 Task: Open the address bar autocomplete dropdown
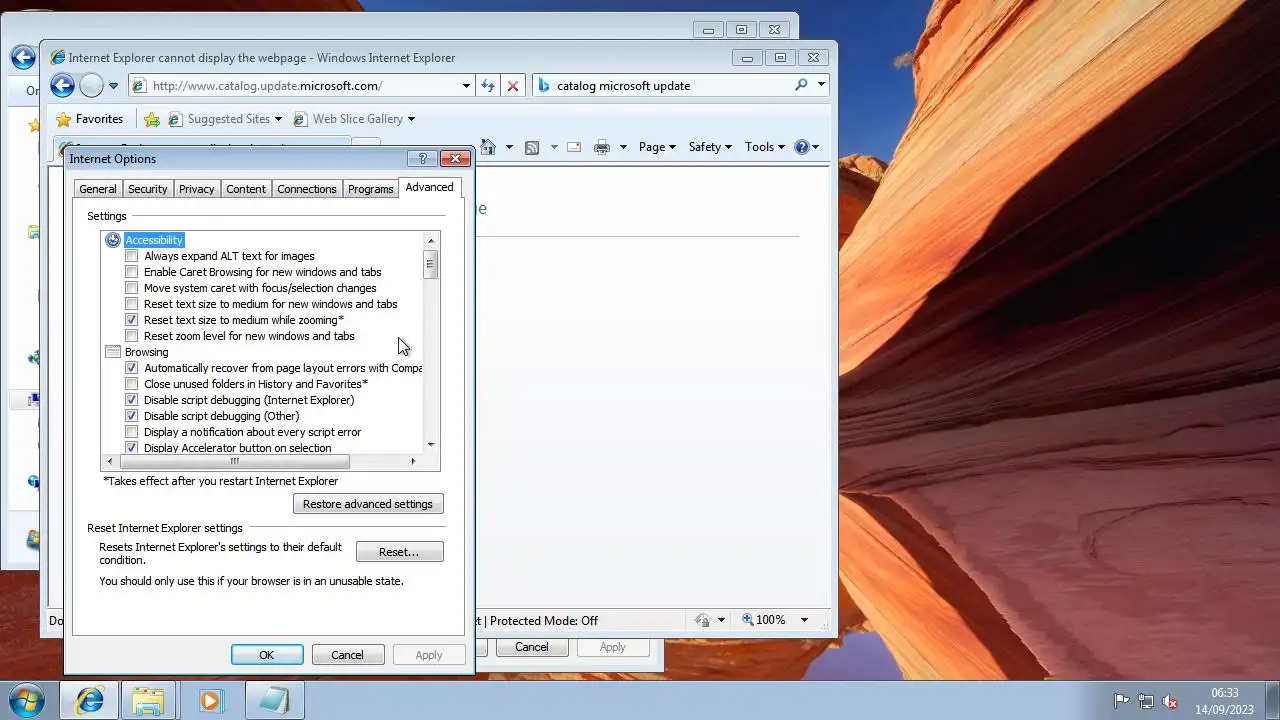[466, 86]
